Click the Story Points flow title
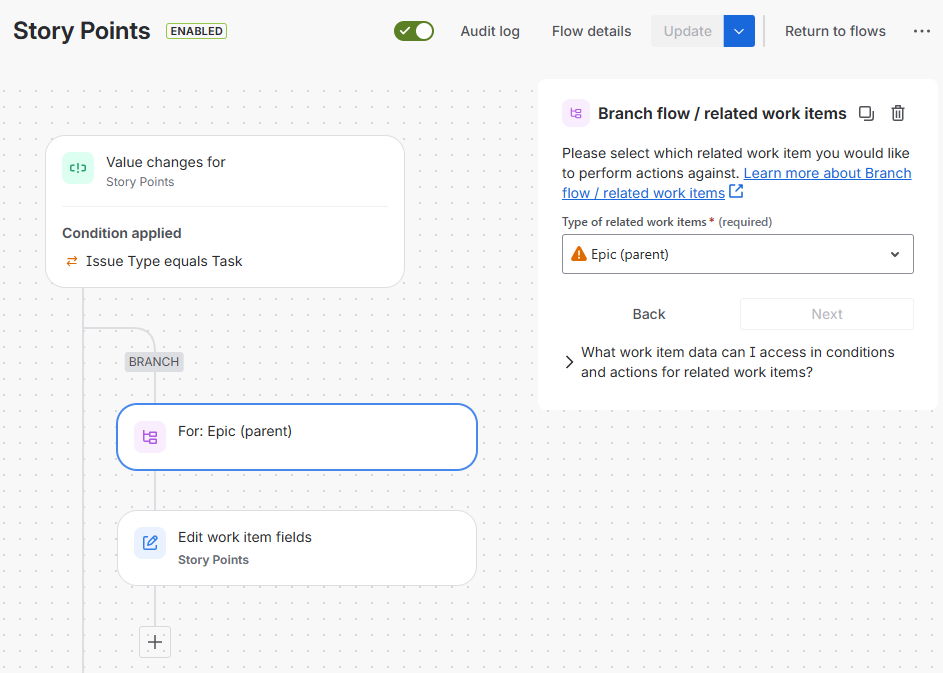The image size is (943, 673). [82, 31]
